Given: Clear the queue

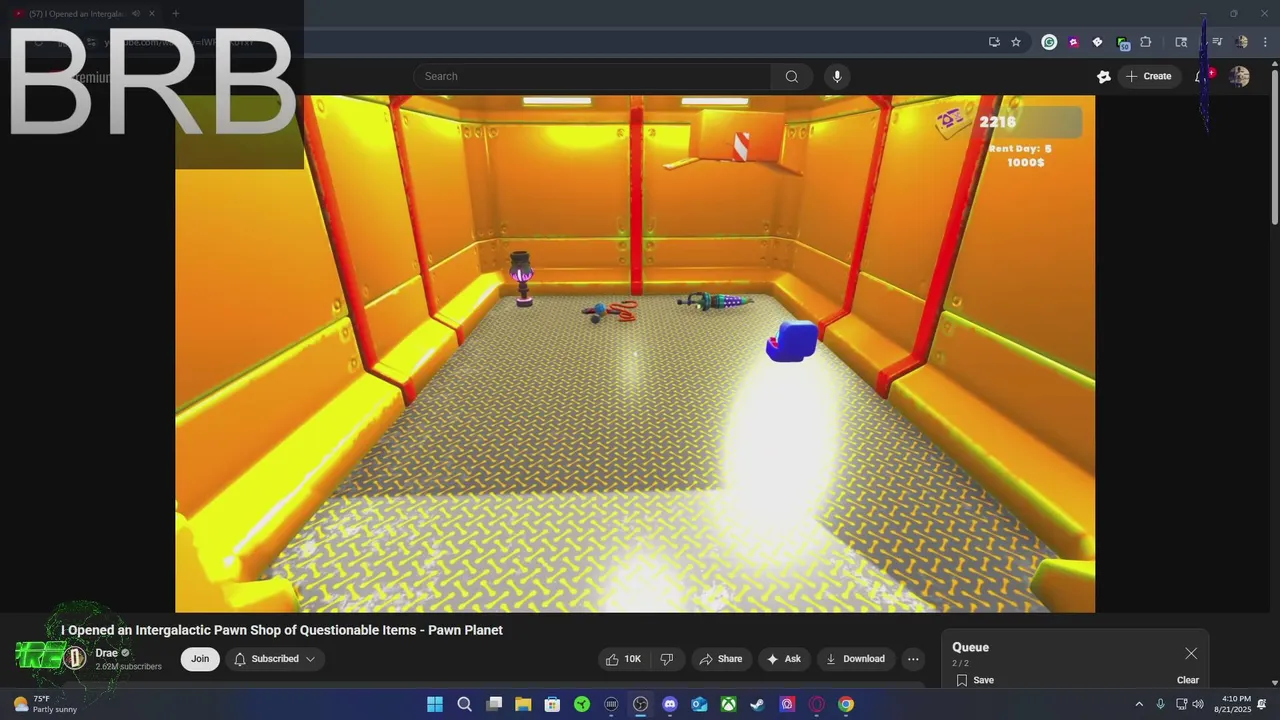Looking at the screenshot, I should pyautogui.click(x=1188, y=680).
